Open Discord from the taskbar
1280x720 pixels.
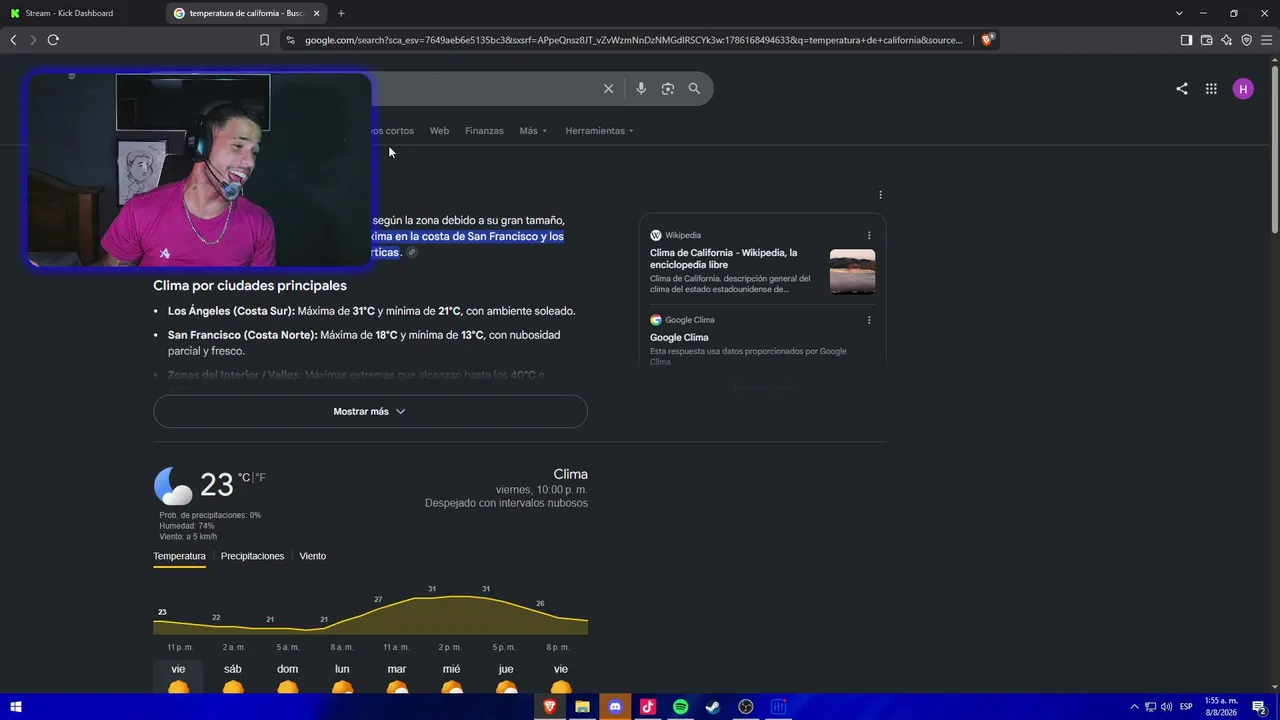click(615, 707)
